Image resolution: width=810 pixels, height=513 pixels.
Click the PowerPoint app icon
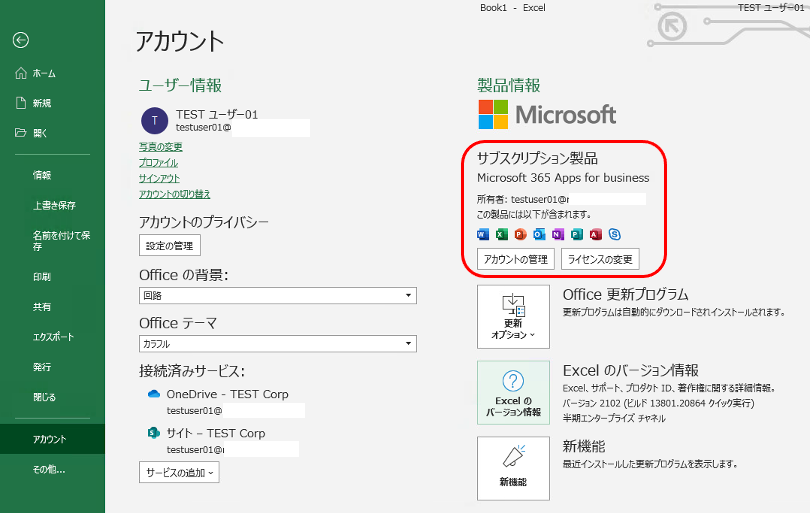point(520,235)
